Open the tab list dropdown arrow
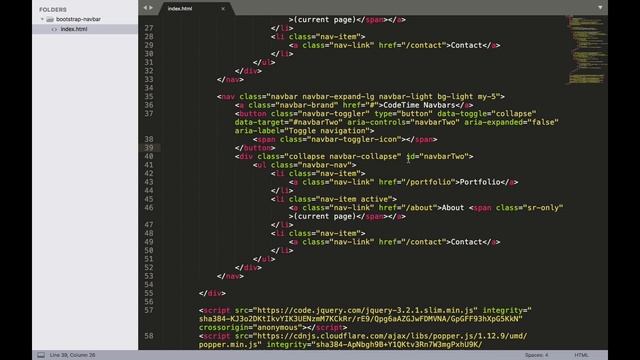Screen dimensions: 640x360 600,7
